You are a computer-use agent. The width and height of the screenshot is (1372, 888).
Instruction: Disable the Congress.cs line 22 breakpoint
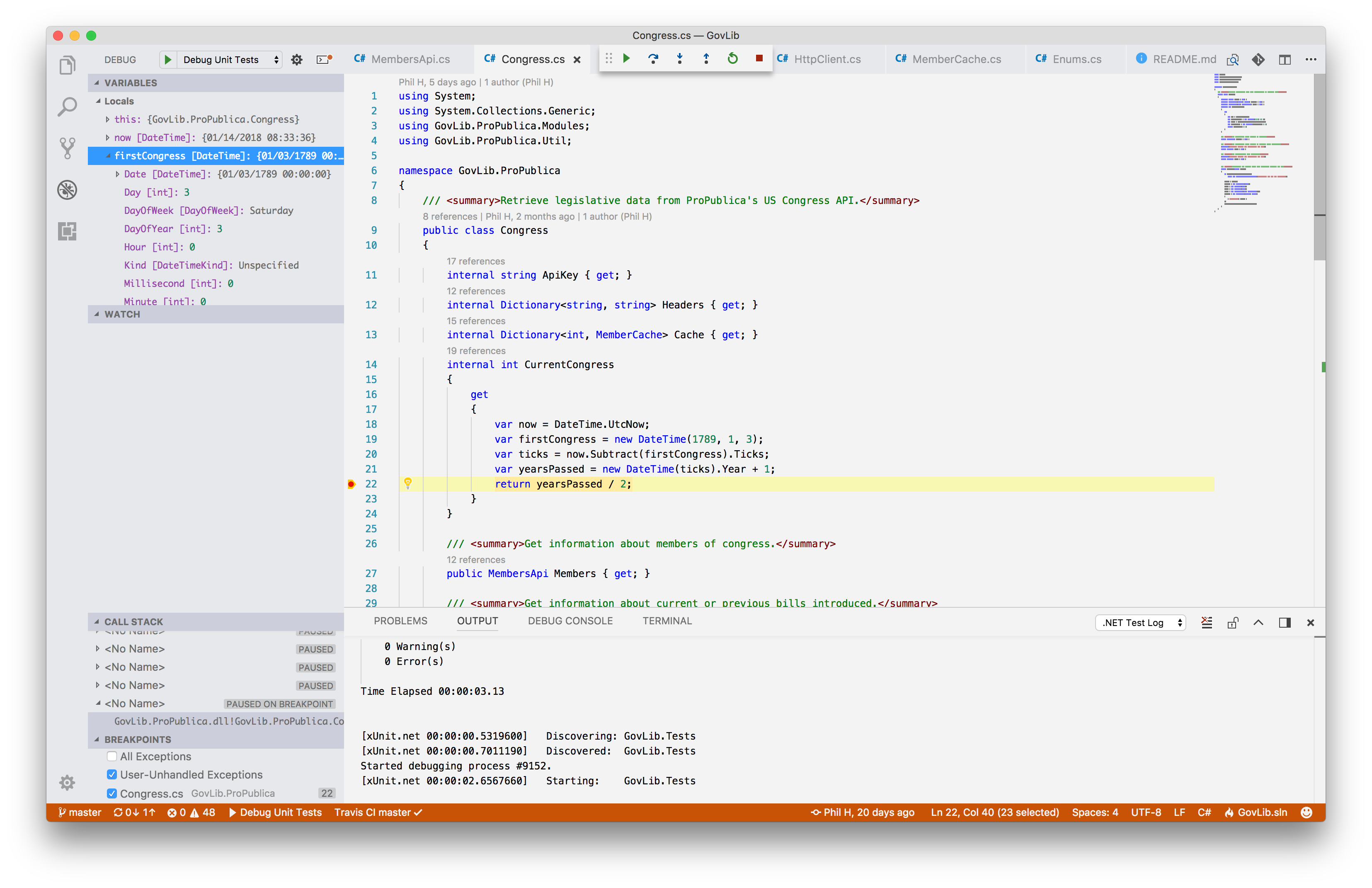(112, 793)
